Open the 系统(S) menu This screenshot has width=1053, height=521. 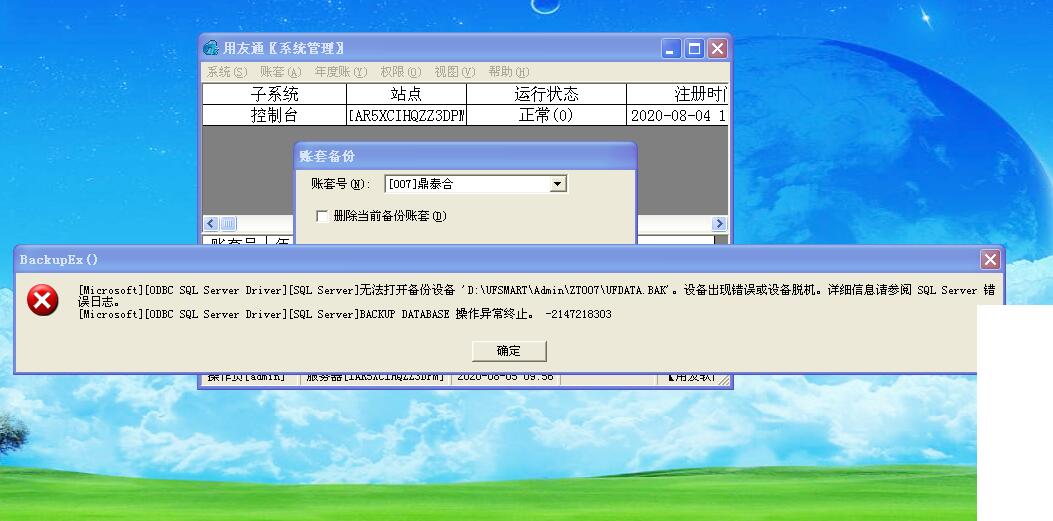coord(226,72)
